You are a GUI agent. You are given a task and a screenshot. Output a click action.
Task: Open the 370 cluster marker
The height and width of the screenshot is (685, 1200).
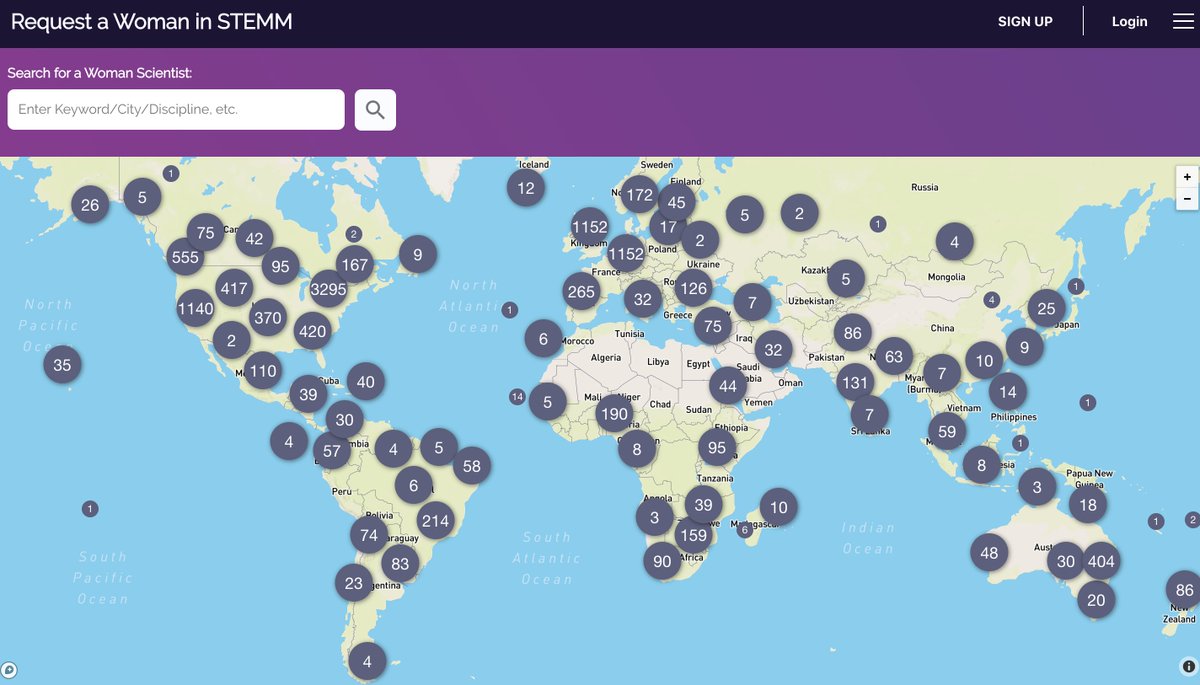pyautogui.click(x=268, y=318)
